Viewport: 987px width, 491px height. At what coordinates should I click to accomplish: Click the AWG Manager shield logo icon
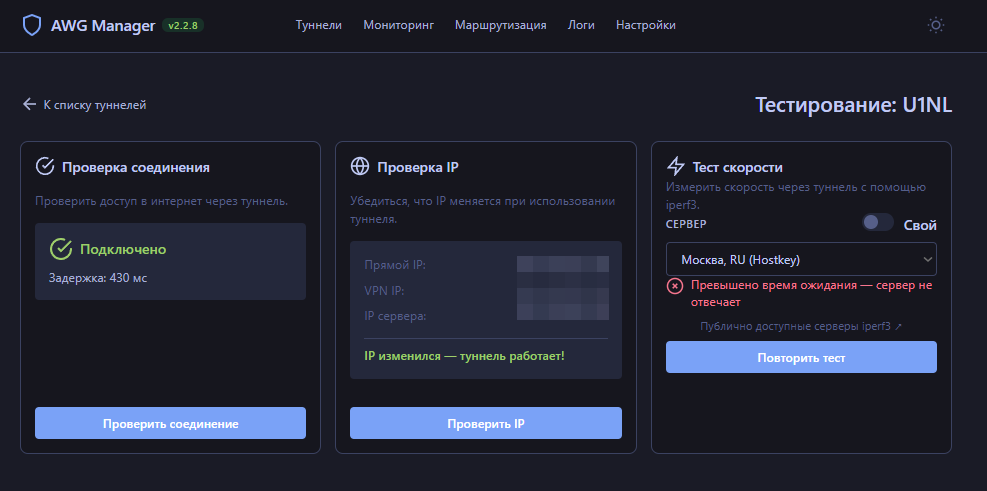(x=33, y=25)
